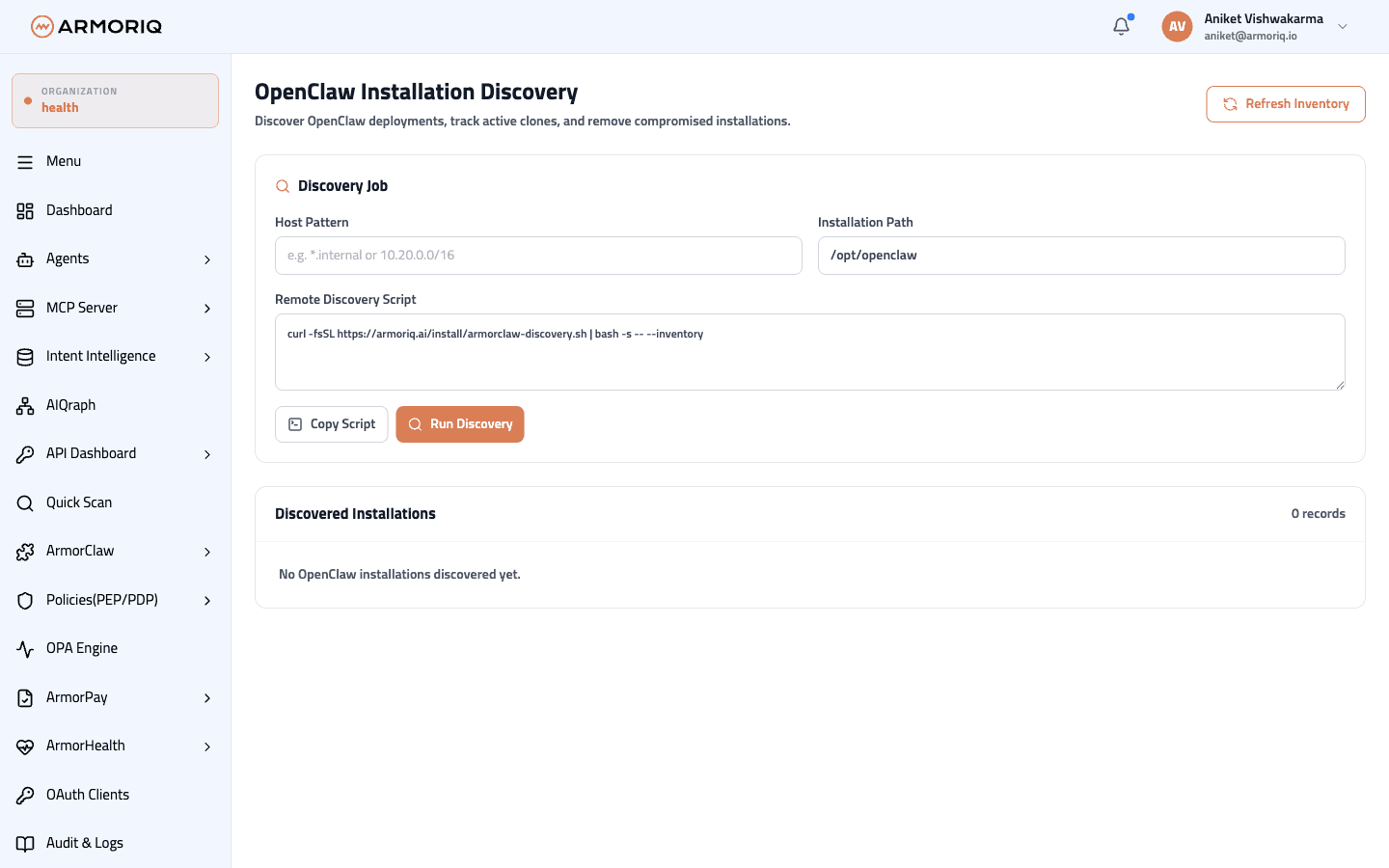Viewport: 1389px width, 868px height.
Task: Click the Audit & Logs book icon
Action: 25,844
